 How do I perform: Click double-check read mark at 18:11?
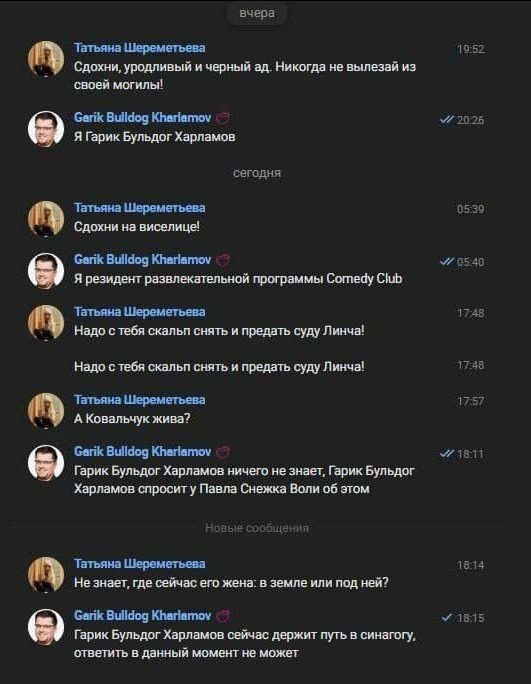(x=447, y=454)
